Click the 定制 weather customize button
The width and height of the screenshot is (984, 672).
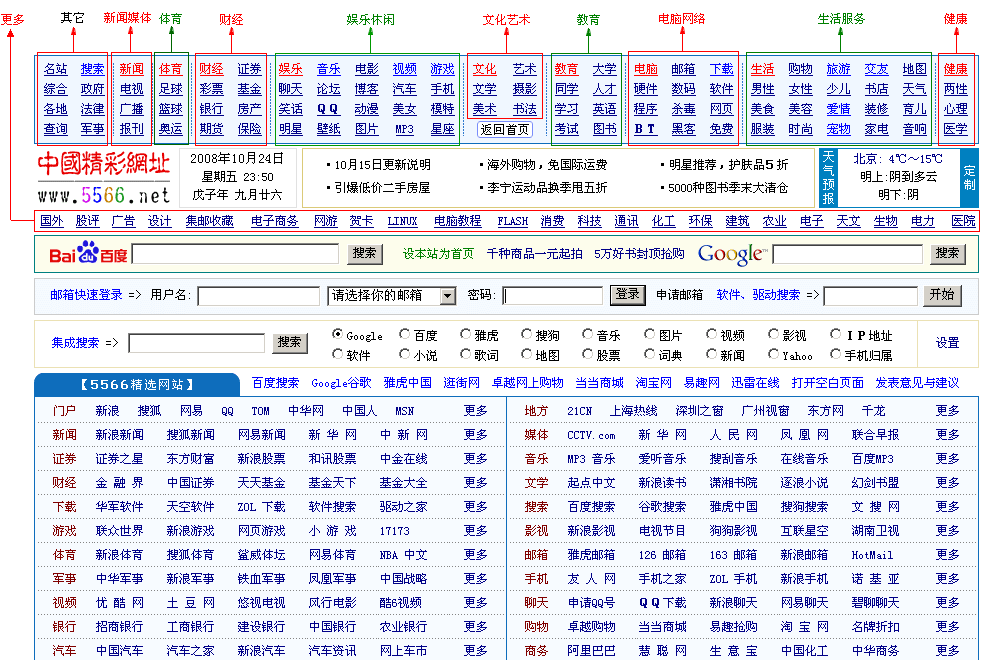[970, 178]
